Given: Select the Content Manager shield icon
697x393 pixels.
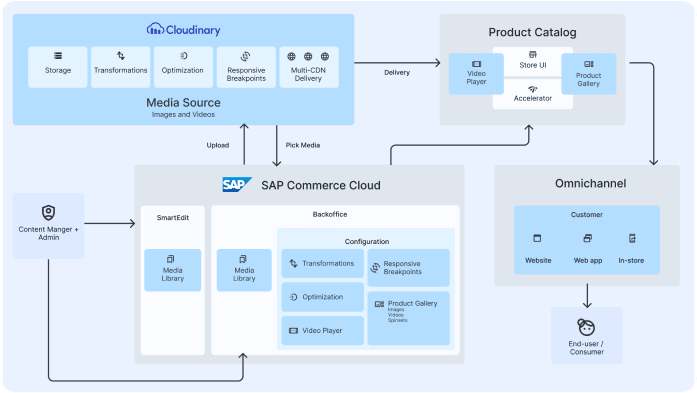Looking at the screenshot, I should [48, 213].
